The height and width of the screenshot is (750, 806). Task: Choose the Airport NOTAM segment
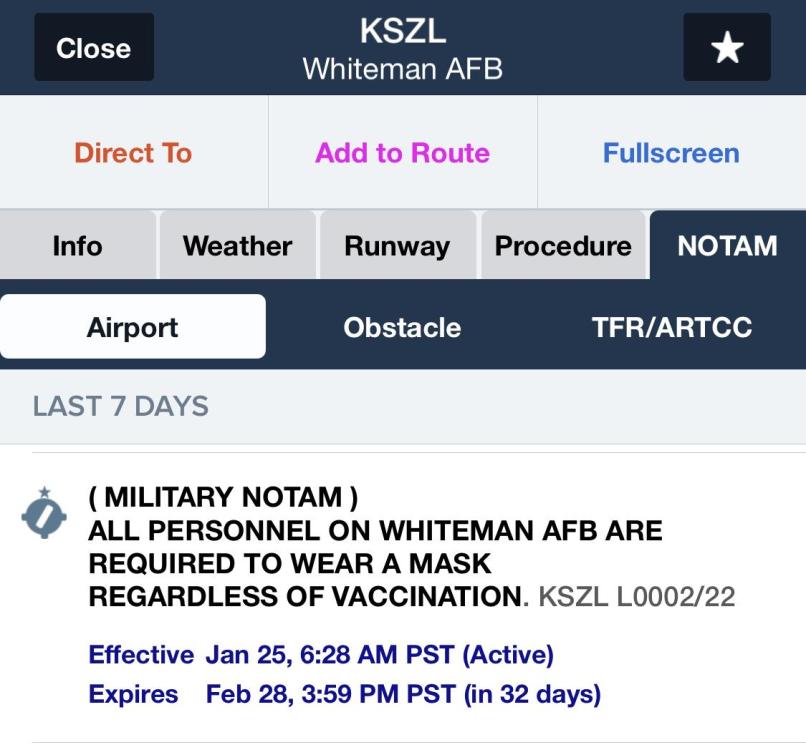pos(133,327)
